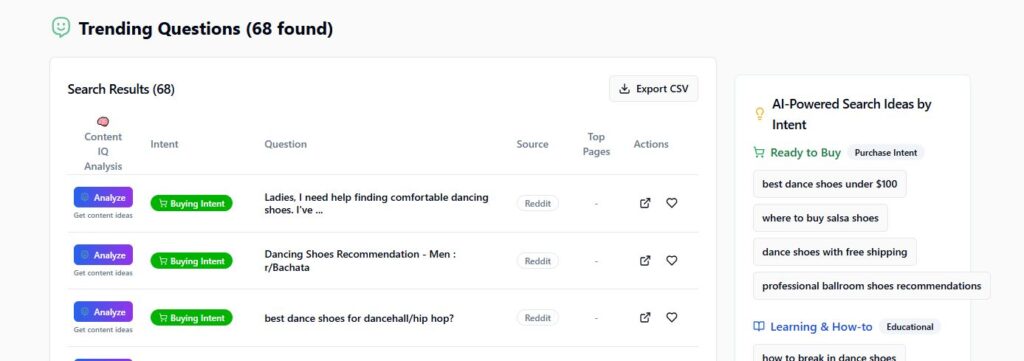Export search results as CSV
1024x361 pixels.
[654, 89]
